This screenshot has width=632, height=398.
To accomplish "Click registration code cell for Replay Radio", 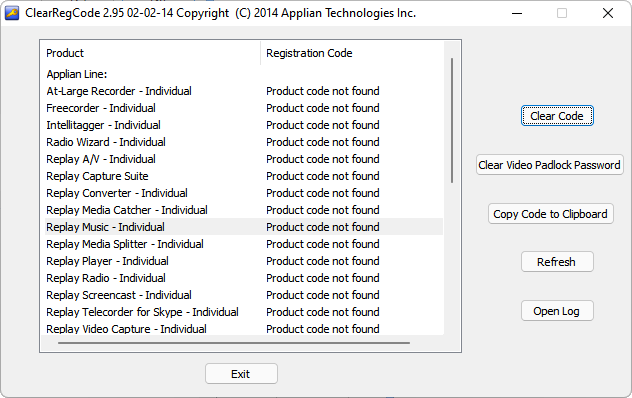I will pos(323,278).
